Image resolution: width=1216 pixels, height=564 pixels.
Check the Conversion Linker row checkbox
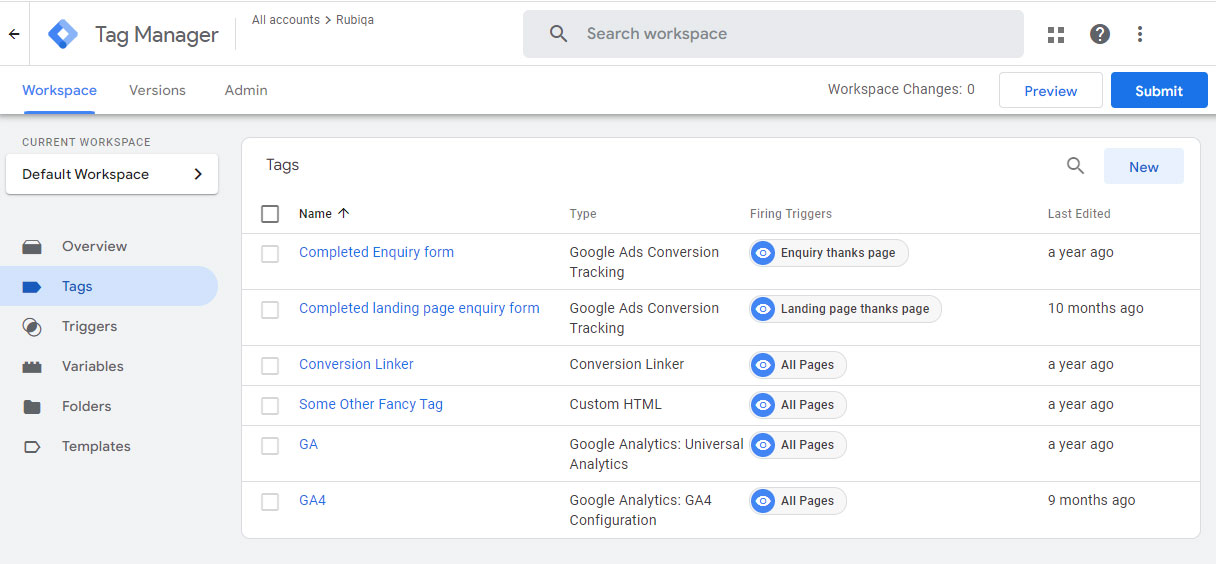tap(270, 366)
